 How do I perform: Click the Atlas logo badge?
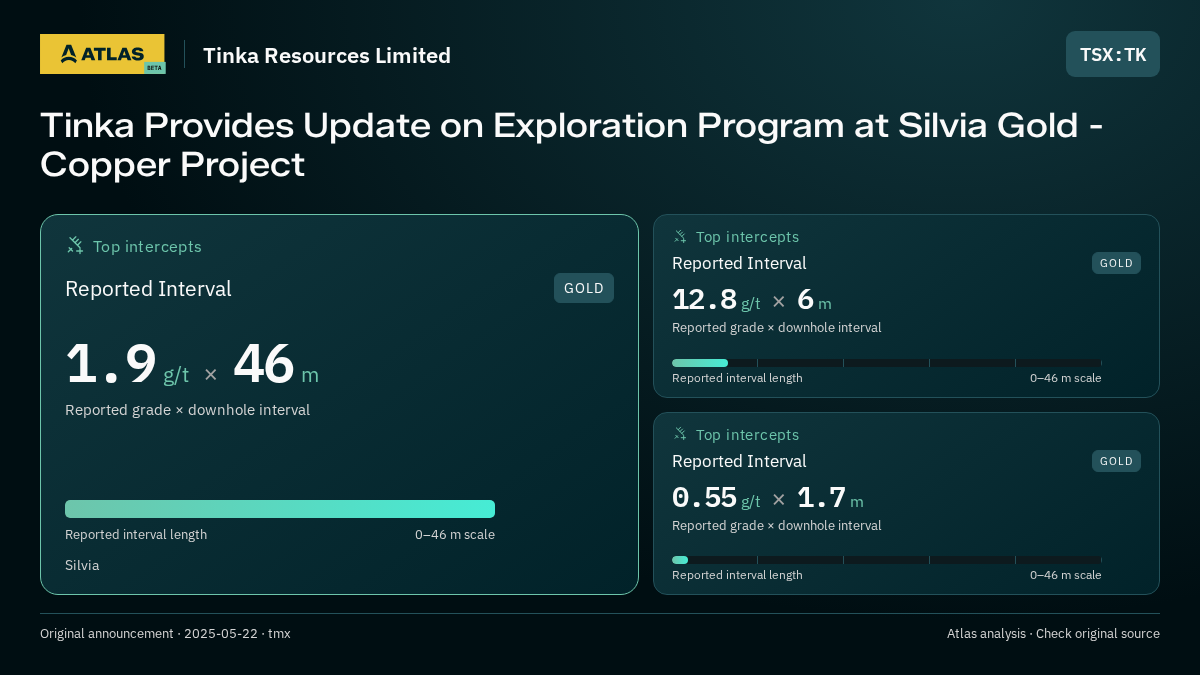(x=102, y=54)
